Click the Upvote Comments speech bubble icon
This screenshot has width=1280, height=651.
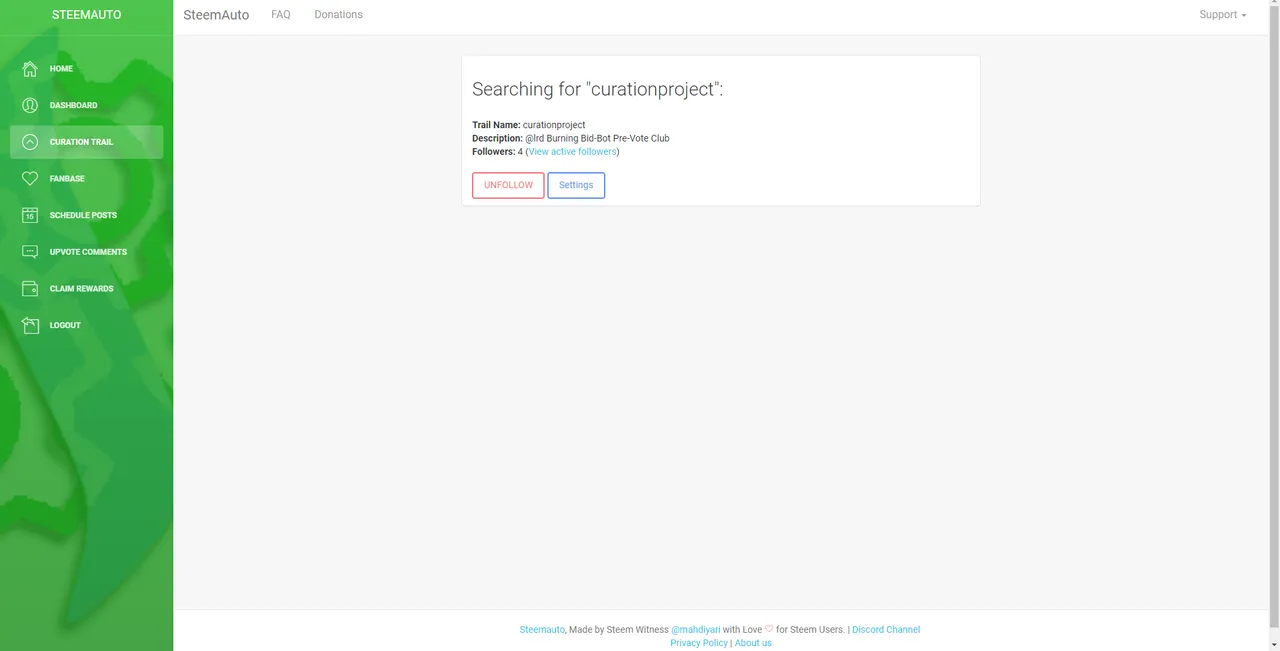(30, 252)
